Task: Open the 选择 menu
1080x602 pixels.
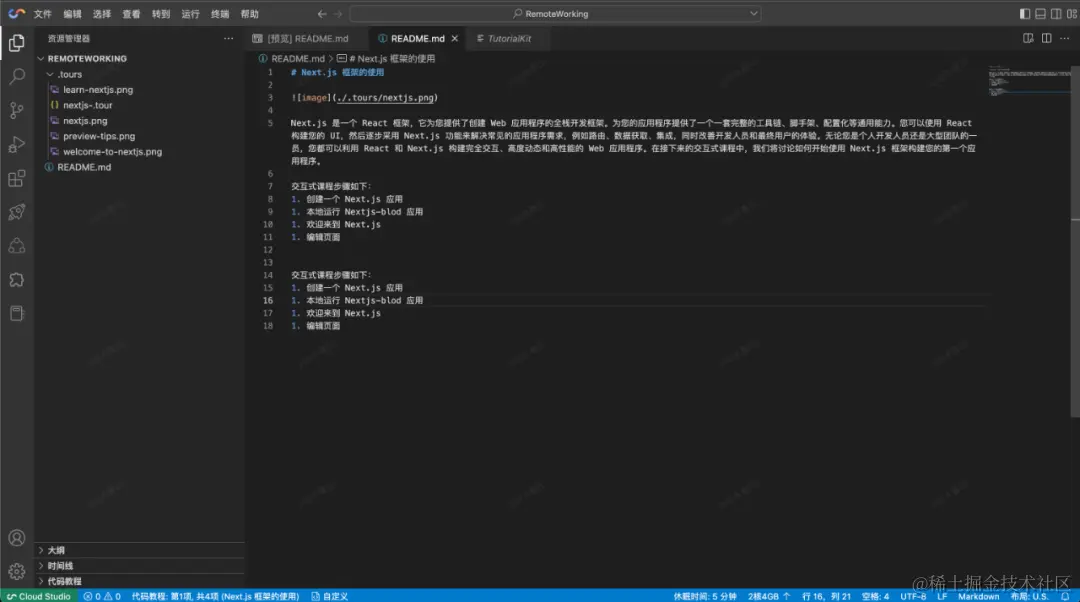Action: (x=102, y=14)
